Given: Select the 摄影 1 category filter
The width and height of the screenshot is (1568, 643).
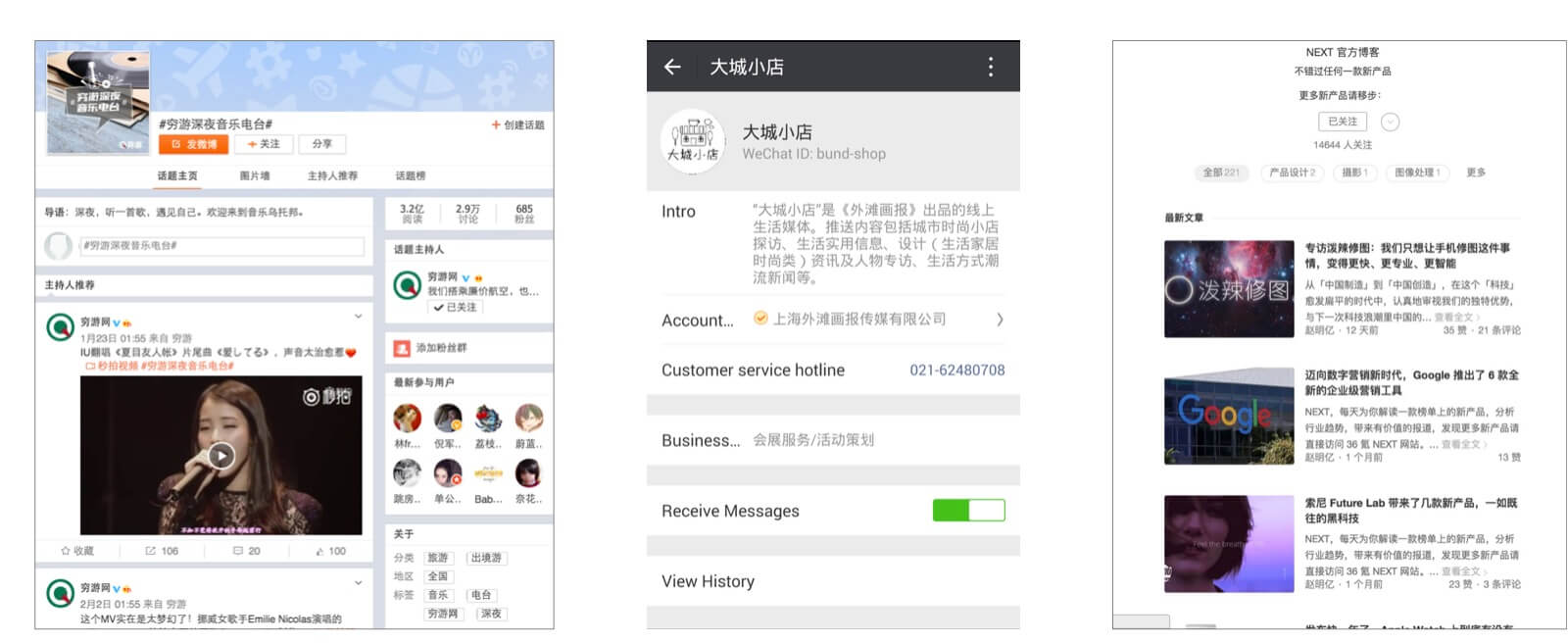Looking at the screenshot, I should [x=1355, y=173].
